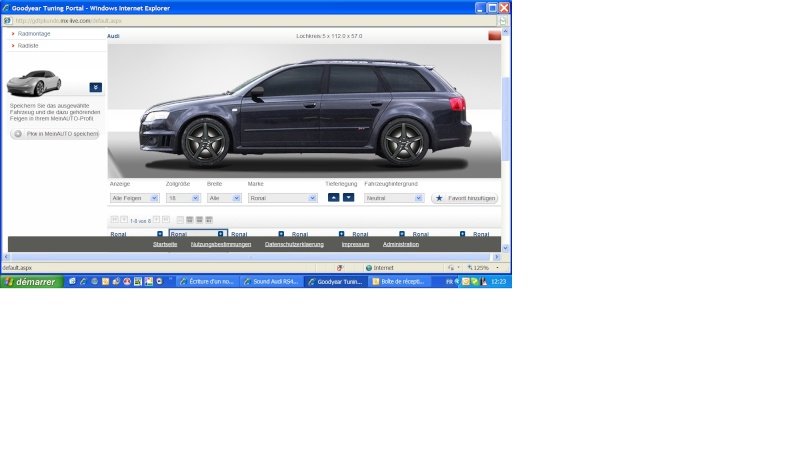The height and width of the screenshot is (450, 800).
Task: Click the Internet zone indicator in the status bar
Action: pyautogui.click(x=380, y=267)
